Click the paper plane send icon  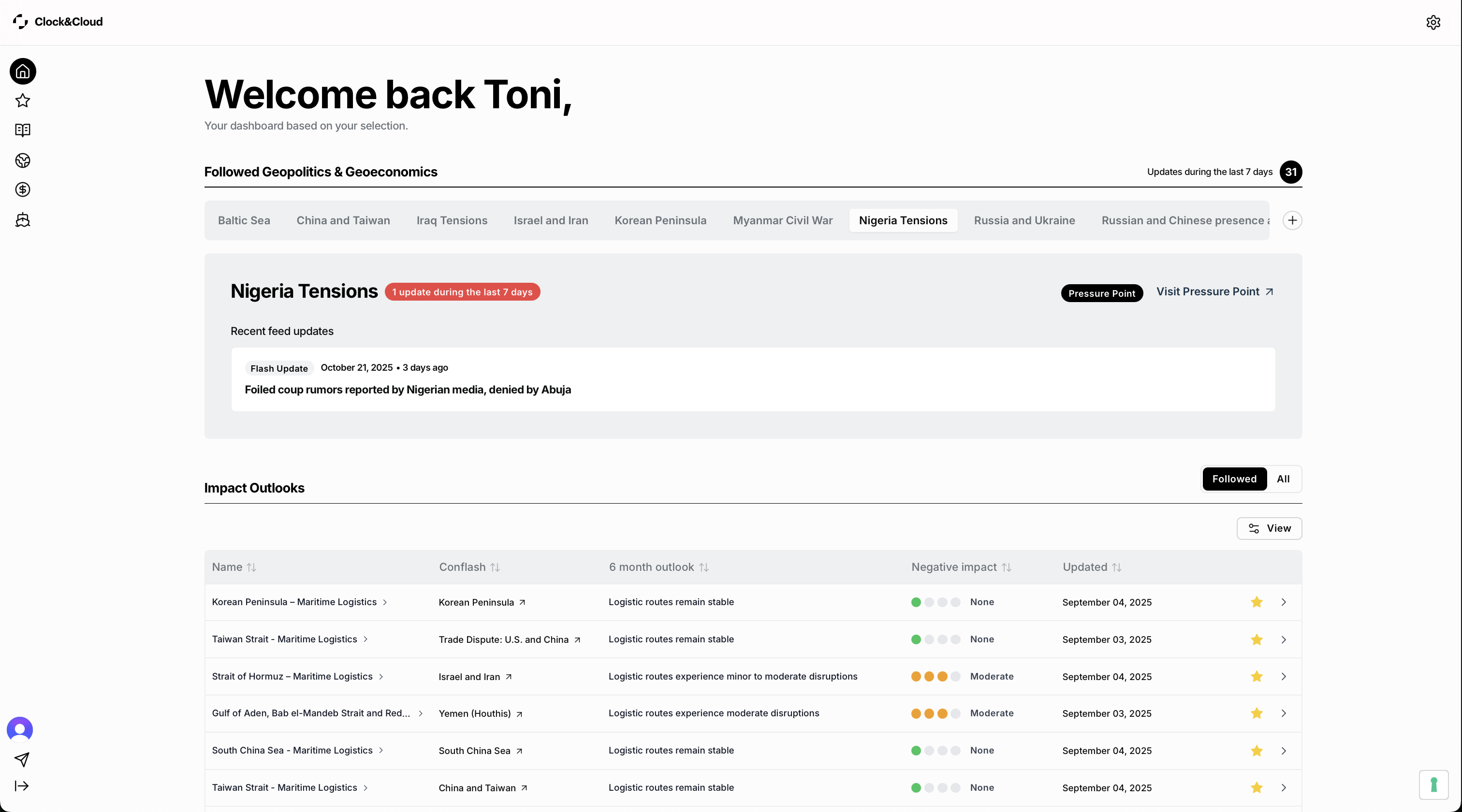click(x=22, y=759)
